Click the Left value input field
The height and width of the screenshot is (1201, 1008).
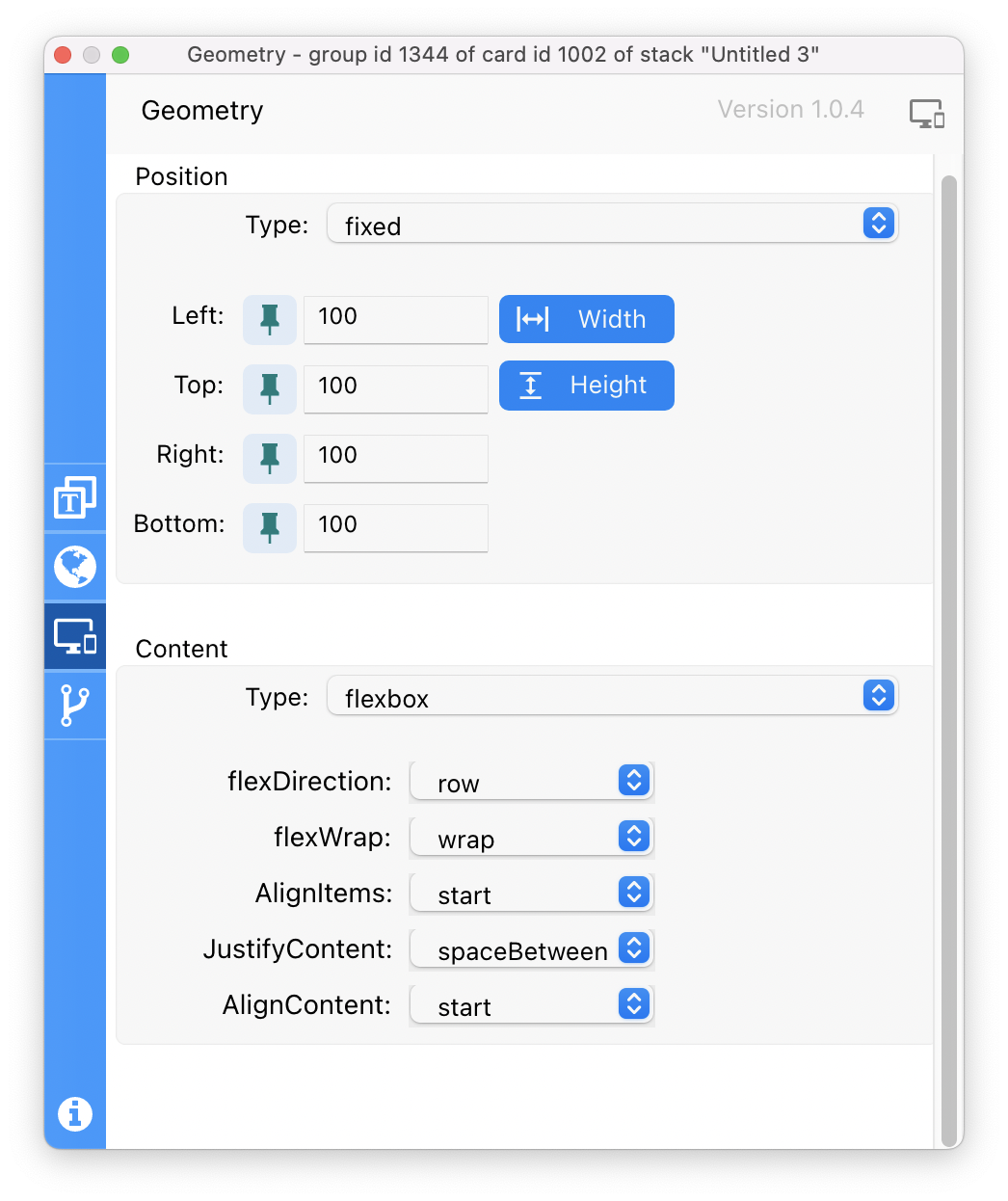click(396, 319)
